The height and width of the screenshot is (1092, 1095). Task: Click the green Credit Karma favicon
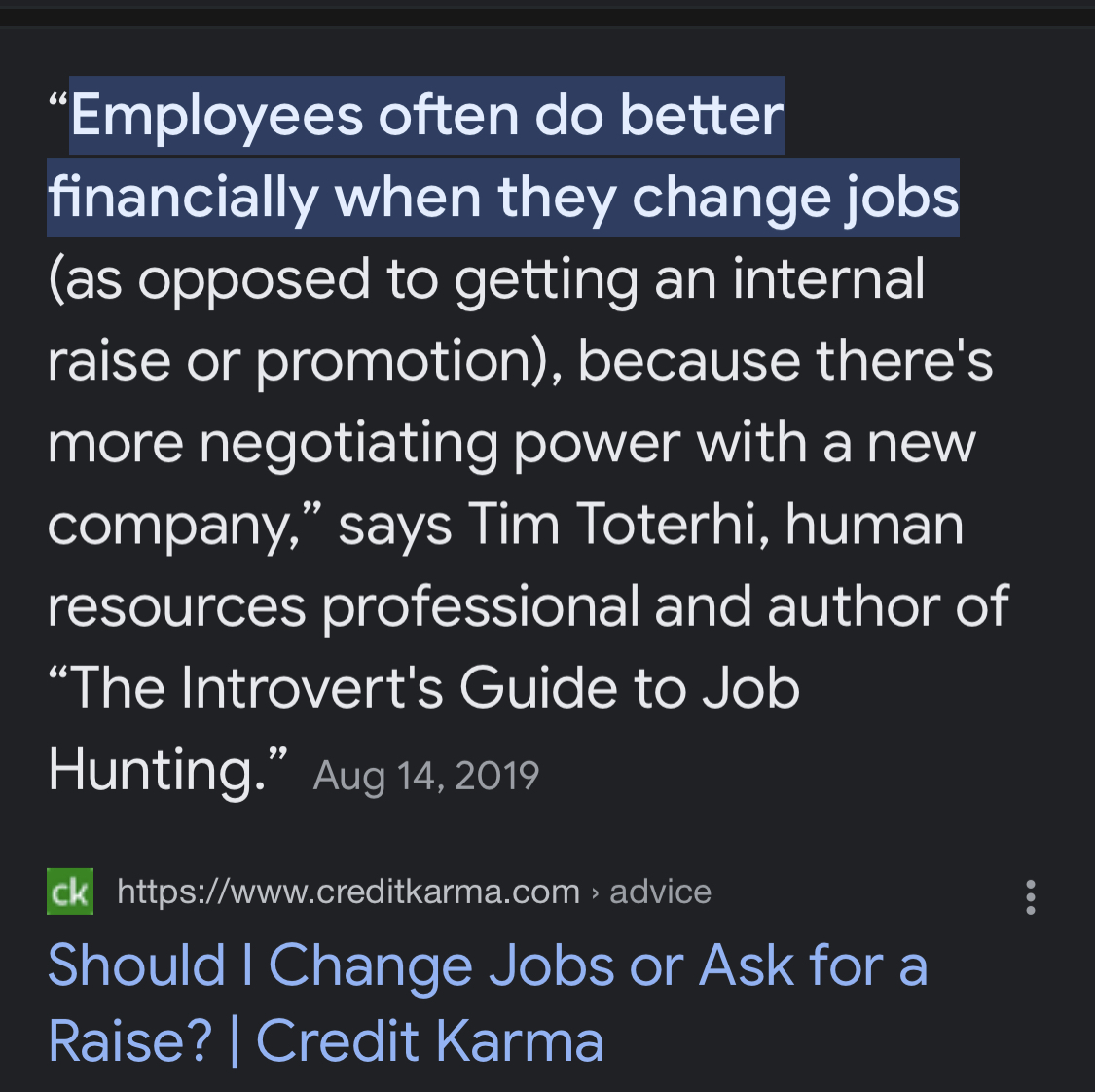click(70, 891)
